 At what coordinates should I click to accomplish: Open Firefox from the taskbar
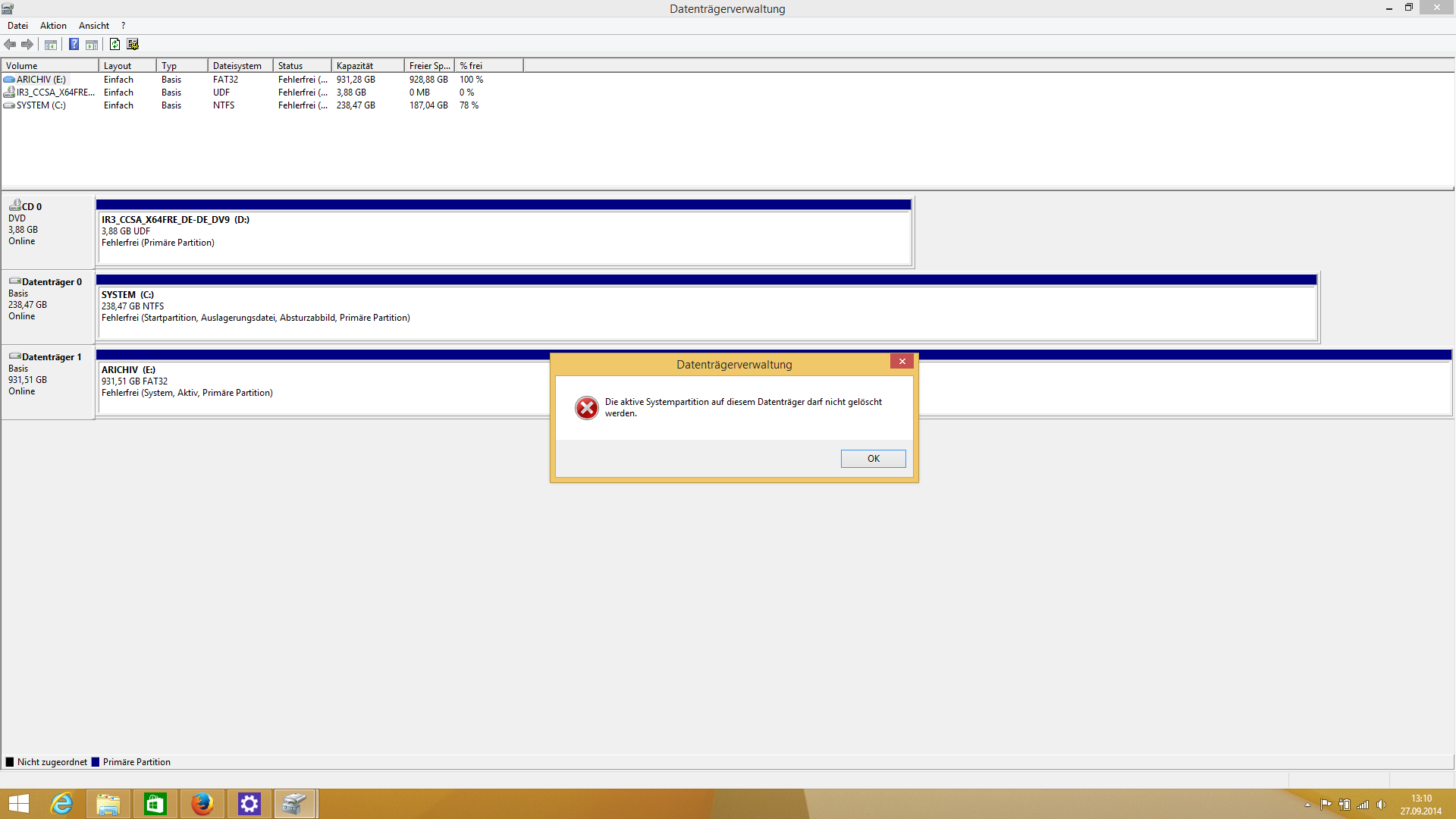[202, 803]
